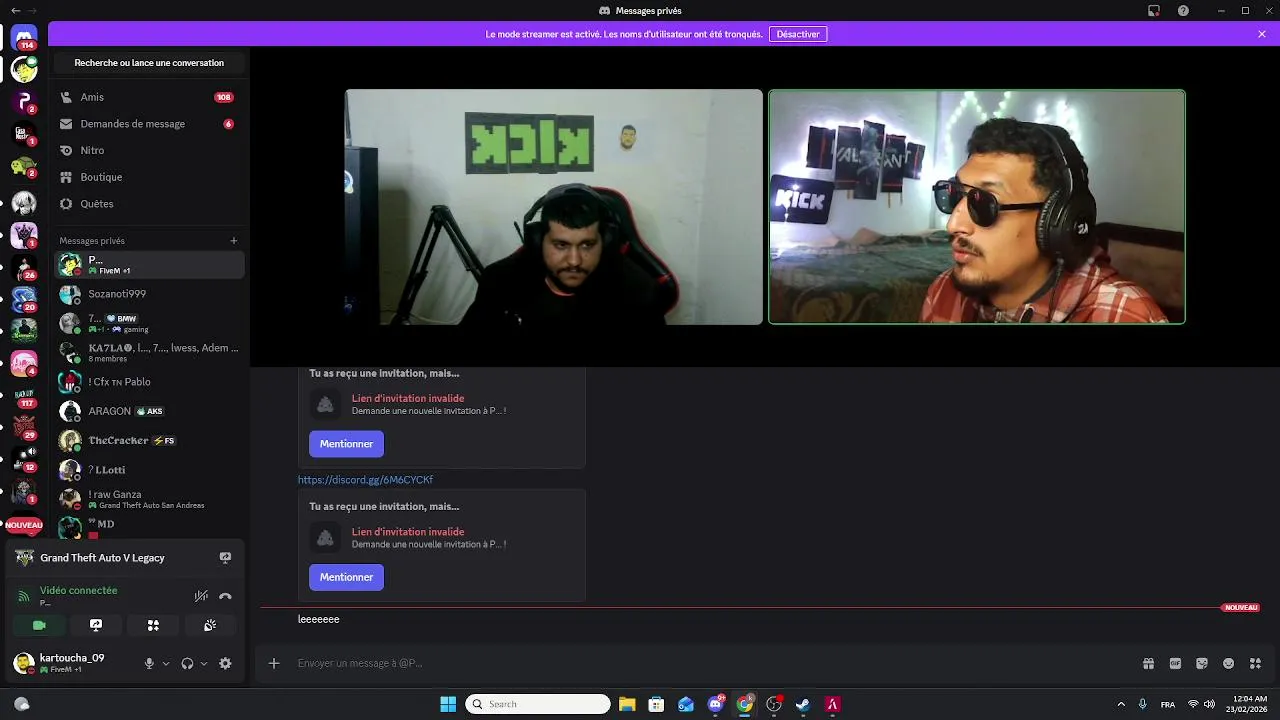Open Microsoft Store from taskbar
1280x720 pixels.
[x=656, y=704]
